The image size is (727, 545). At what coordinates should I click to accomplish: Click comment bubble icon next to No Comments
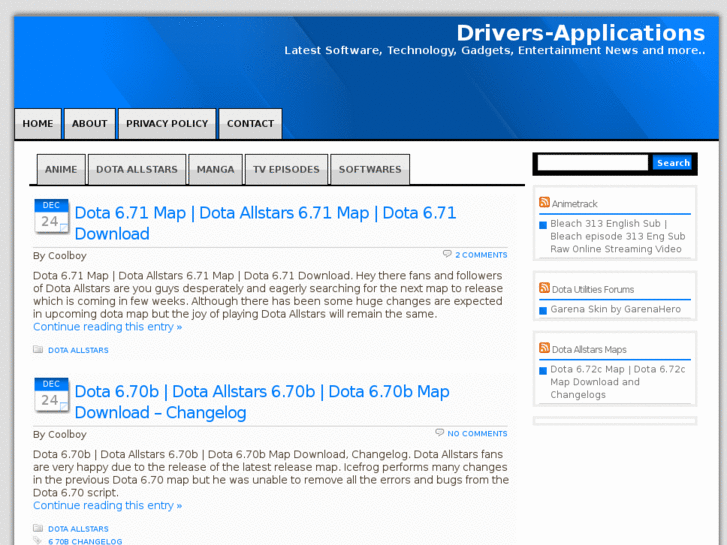pyautogui.click(x=440, y=433)
